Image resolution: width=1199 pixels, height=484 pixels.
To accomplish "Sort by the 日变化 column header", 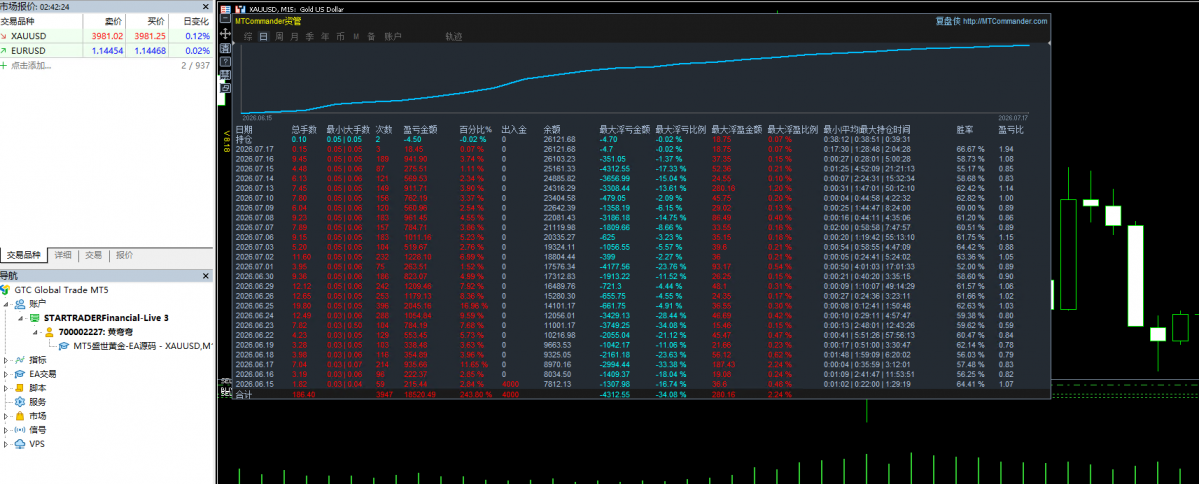I will 198,21.
